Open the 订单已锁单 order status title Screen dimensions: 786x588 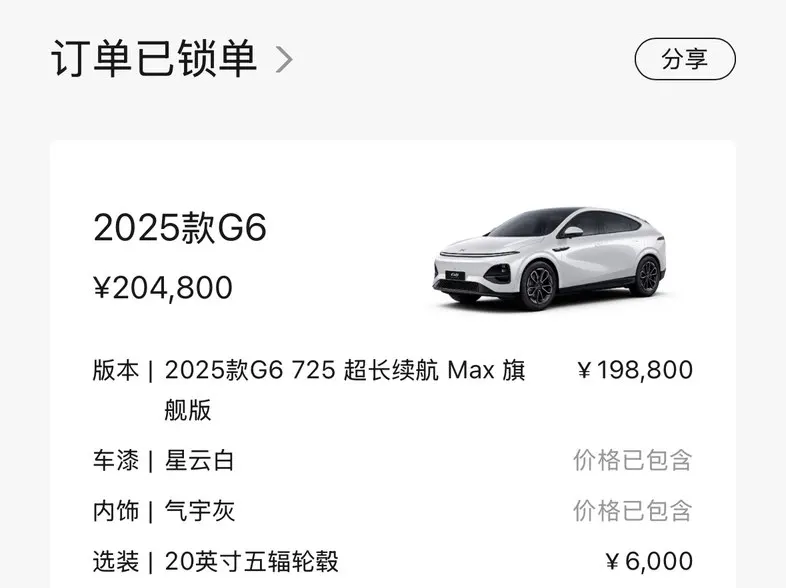(154, 59)
